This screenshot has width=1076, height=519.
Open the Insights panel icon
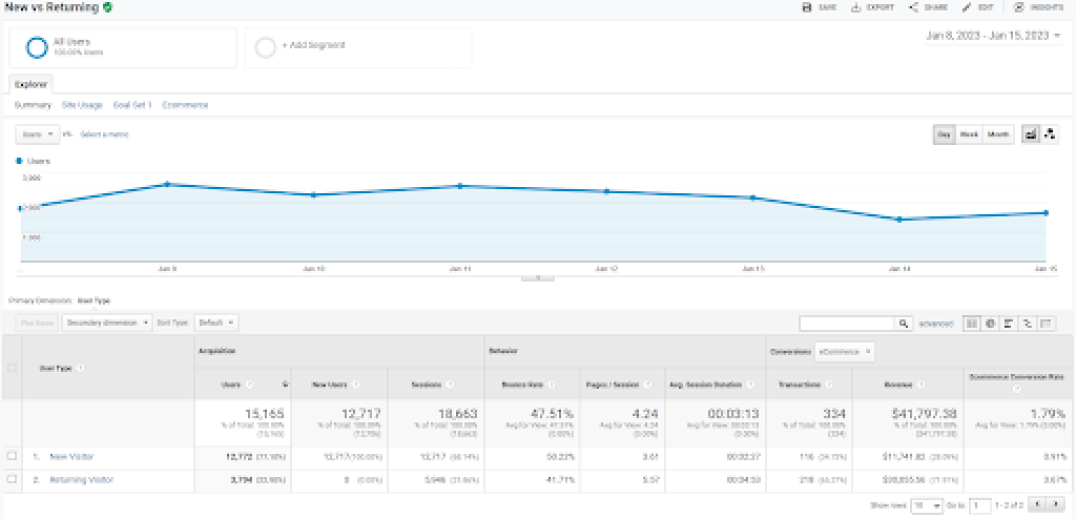tap(1019, 7)
